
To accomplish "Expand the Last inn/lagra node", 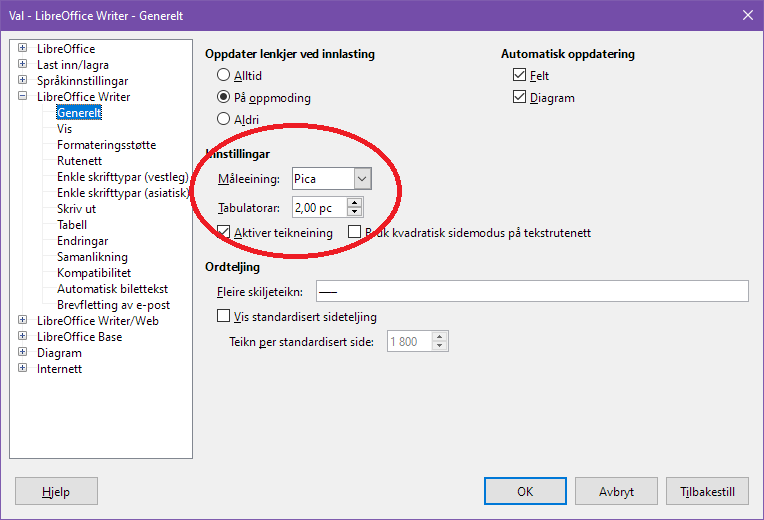I will [22, 64].
